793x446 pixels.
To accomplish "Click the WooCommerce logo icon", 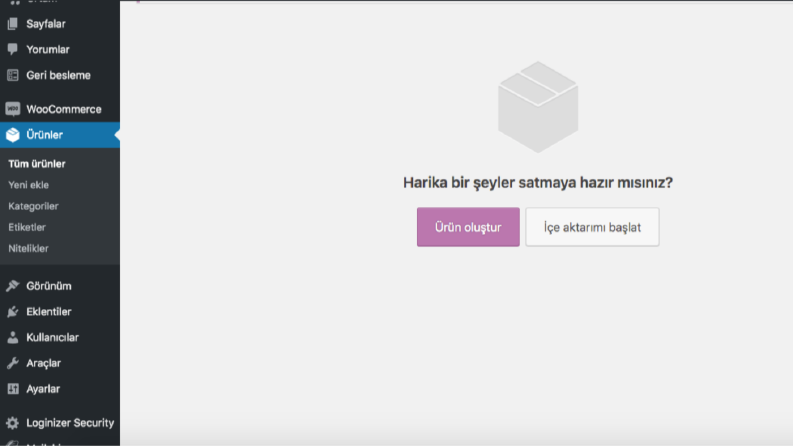I will click(13, 109).
